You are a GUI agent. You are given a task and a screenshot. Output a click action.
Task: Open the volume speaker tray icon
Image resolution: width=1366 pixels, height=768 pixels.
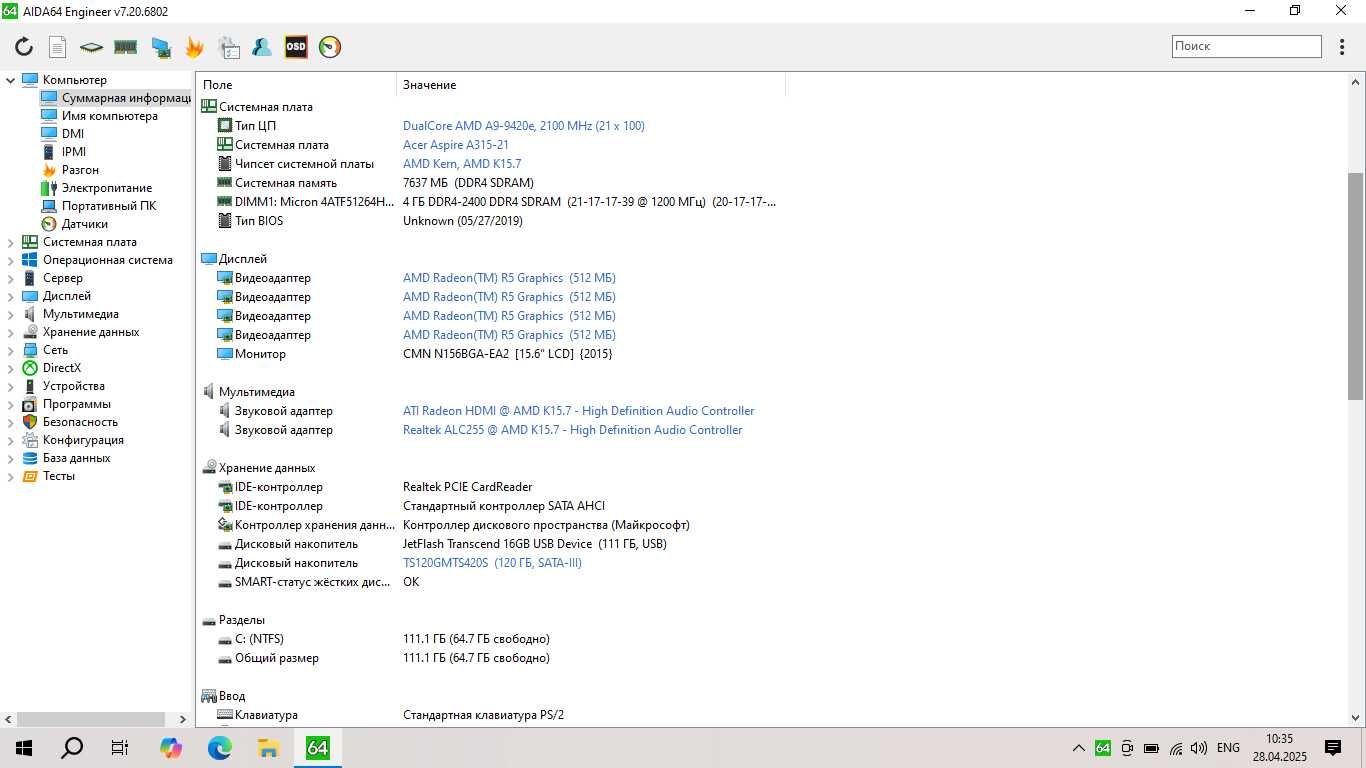pos(1199,748)
